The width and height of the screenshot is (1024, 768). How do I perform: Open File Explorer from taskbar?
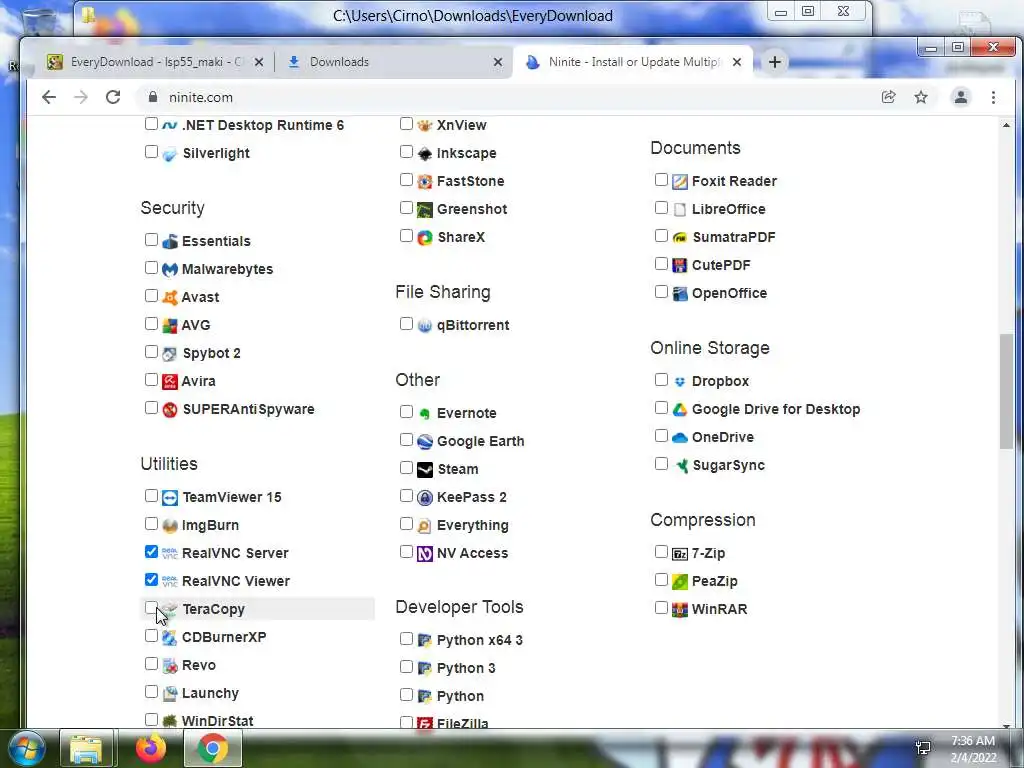tap(86, 749)
